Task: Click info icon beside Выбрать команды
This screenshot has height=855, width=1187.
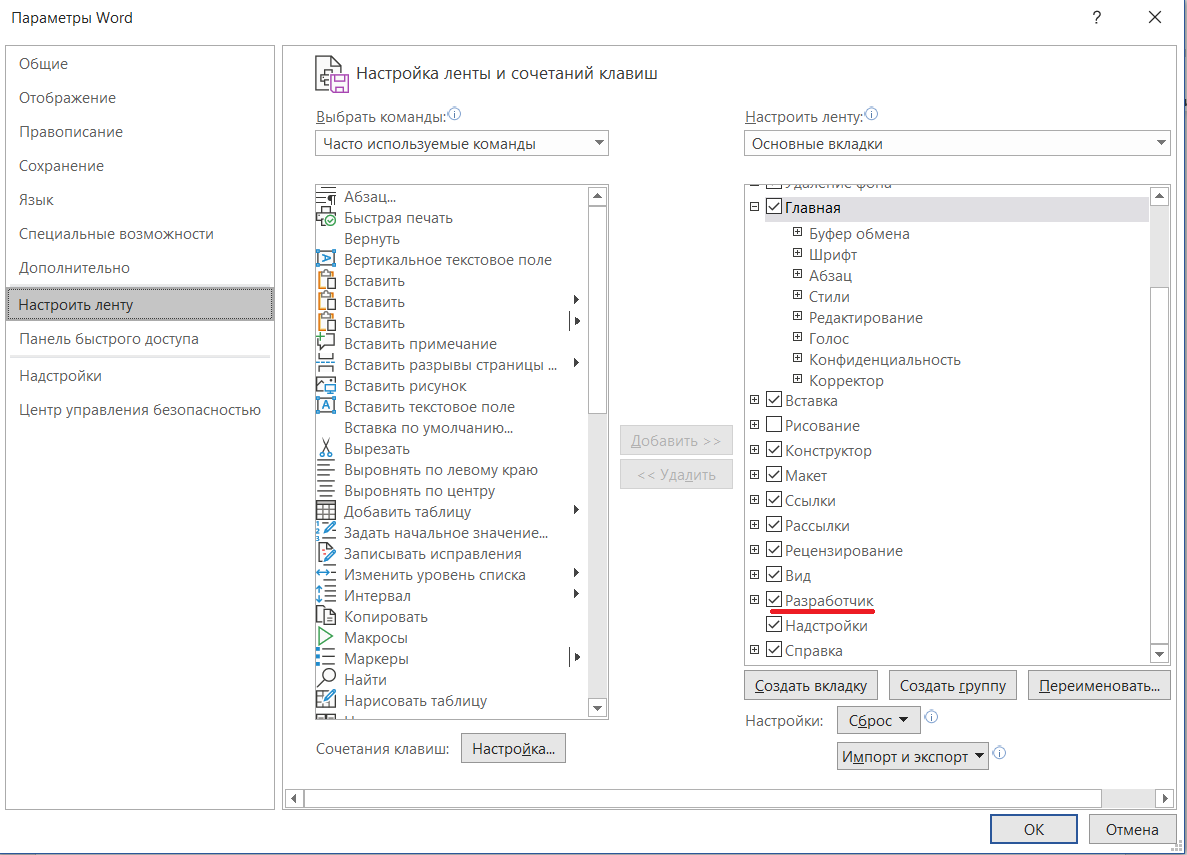Action: (454, 114)
